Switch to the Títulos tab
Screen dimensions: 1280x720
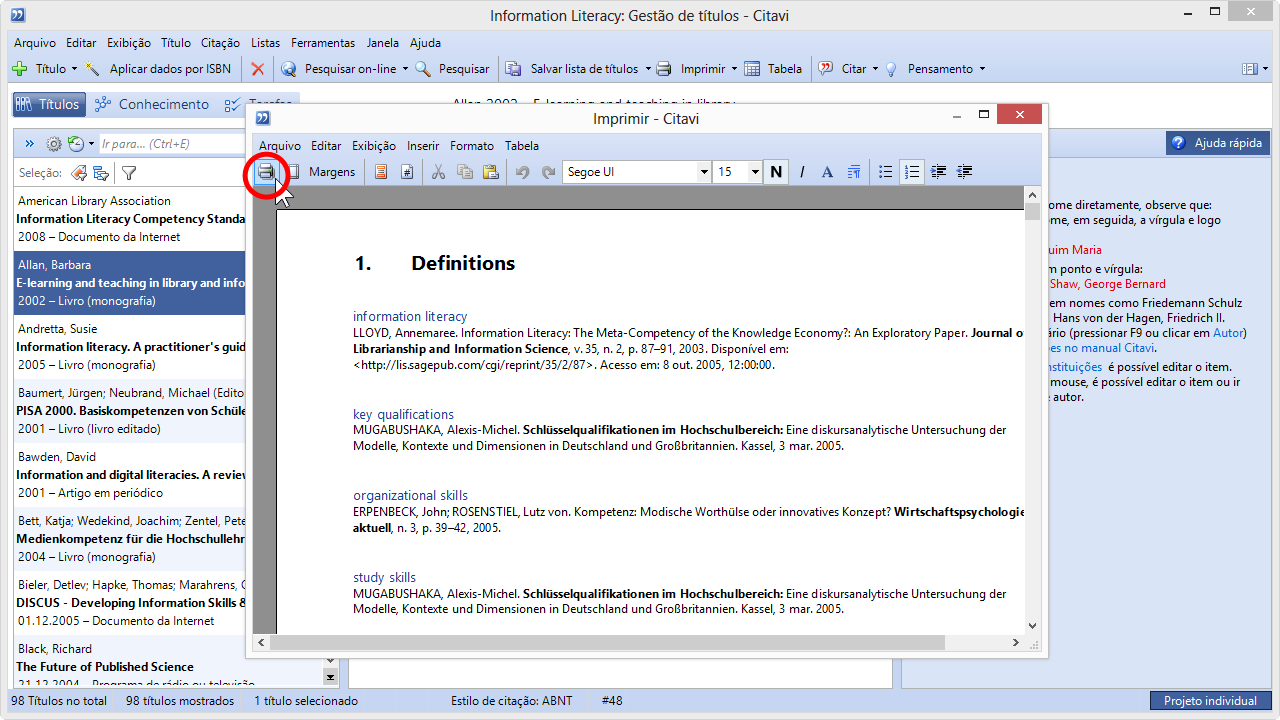(47, 104)
